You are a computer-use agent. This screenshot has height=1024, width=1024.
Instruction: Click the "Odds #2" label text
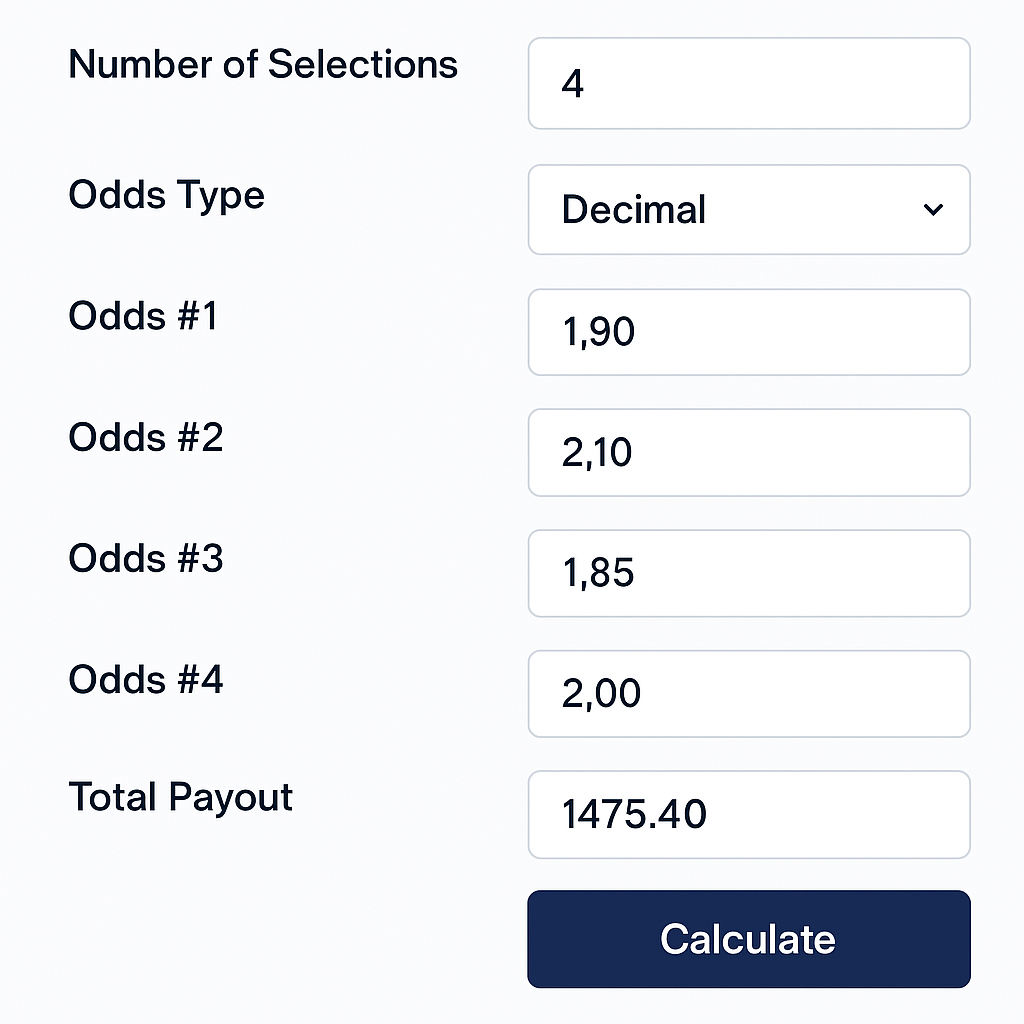[x=146, y=437]
